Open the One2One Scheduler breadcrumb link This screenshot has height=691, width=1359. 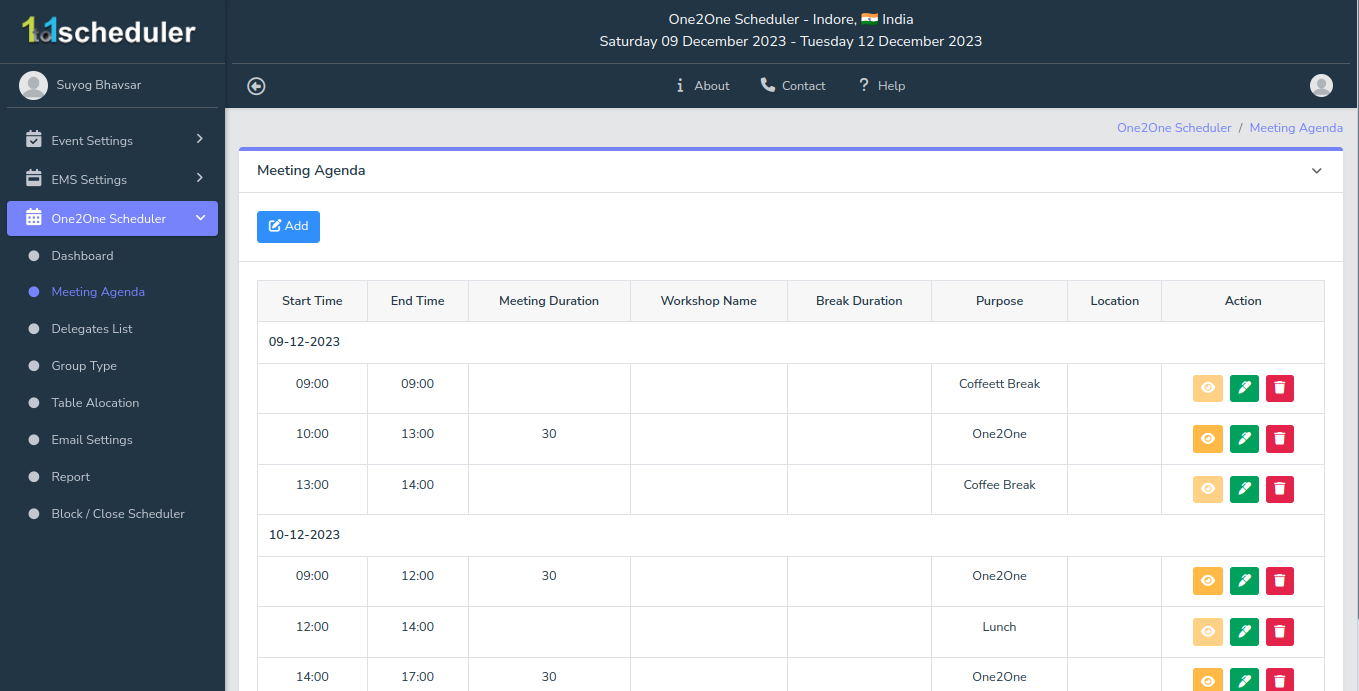(x=1174, y=128)
